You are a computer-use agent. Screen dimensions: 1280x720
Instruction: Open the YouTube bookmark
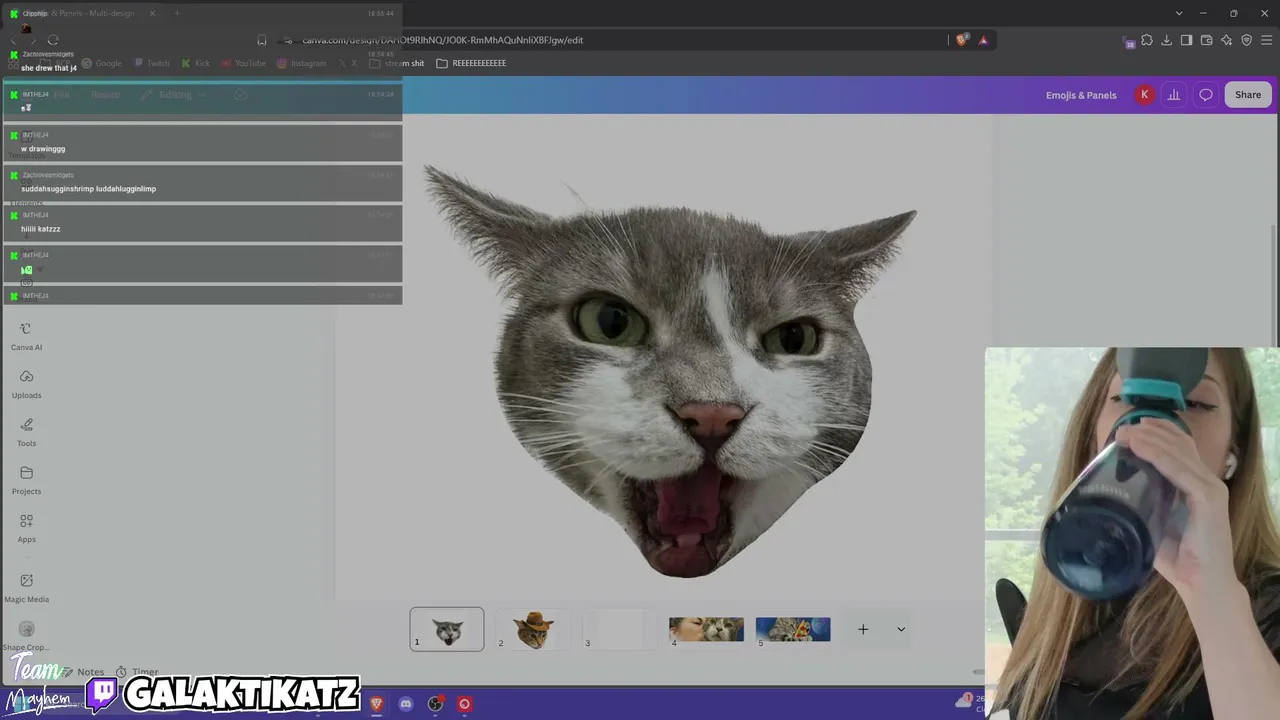coord(244,63)
